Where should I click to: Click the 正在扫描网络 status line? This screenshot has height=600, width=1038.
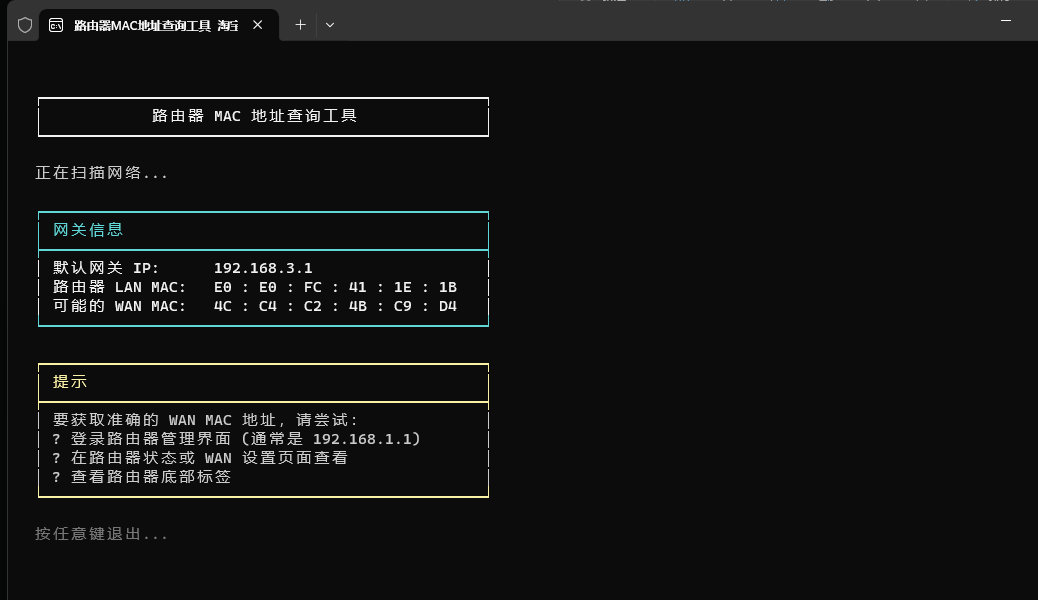tap(101, 173)
